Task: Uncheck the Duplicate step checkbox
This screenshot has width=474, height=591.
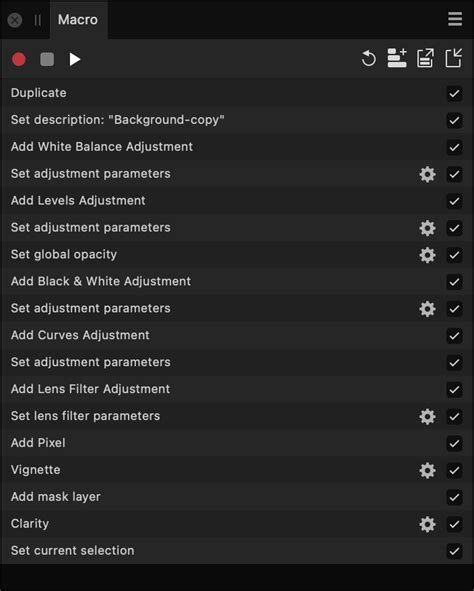Action: [x=454, y=93]
